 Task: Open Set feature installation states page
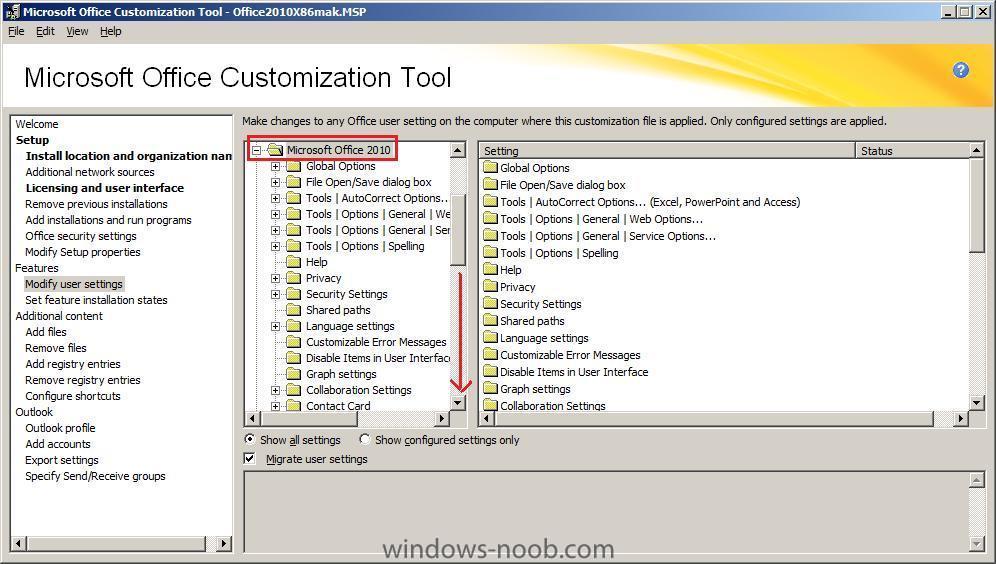[x=96, y=300]
